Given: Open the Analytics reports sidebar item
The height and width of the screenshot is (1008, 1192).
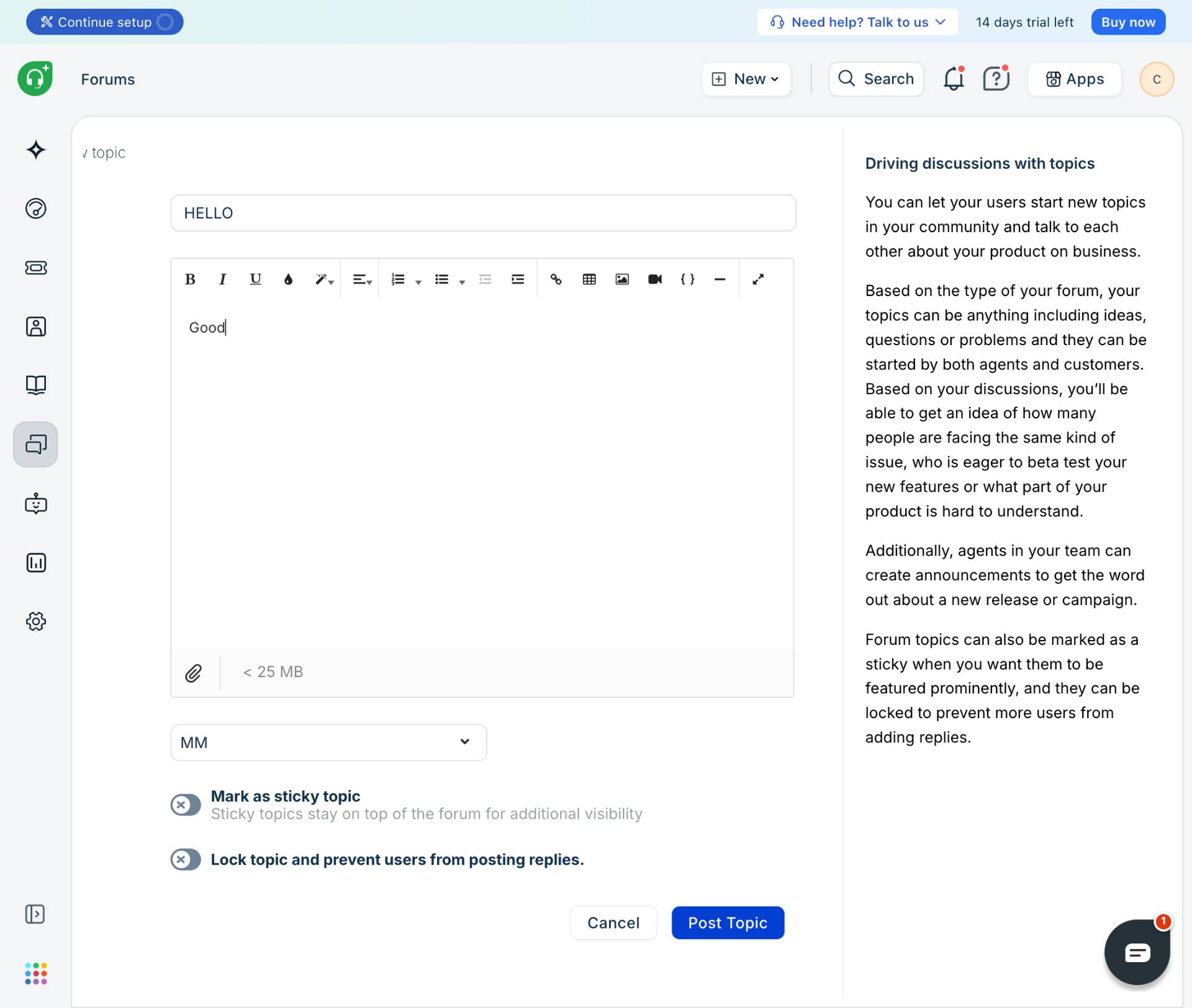Looking at the screenshot, I should pyautogui.click(x=36, y=562).
